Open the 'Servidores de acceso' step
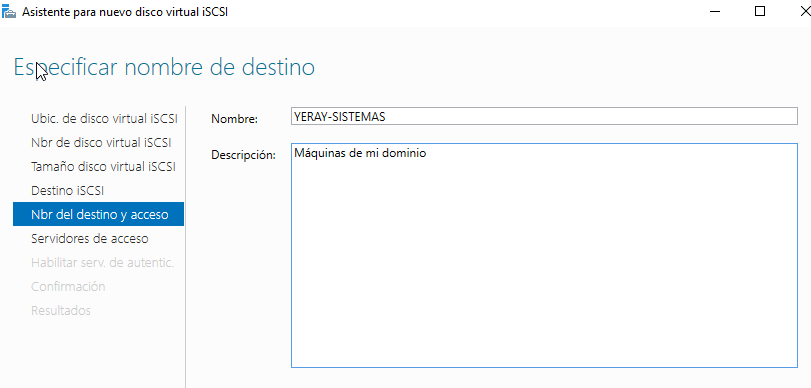 90,238
